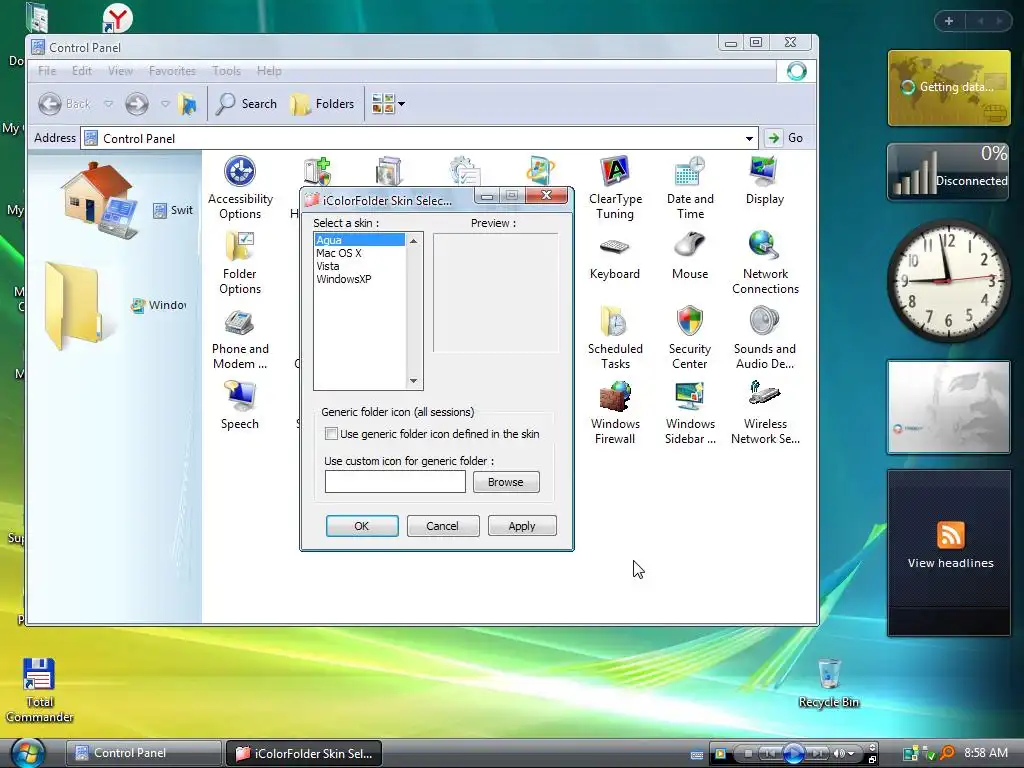The image size is (1024, 768).
Task: Open the View menu
Action: pos(120,71)
